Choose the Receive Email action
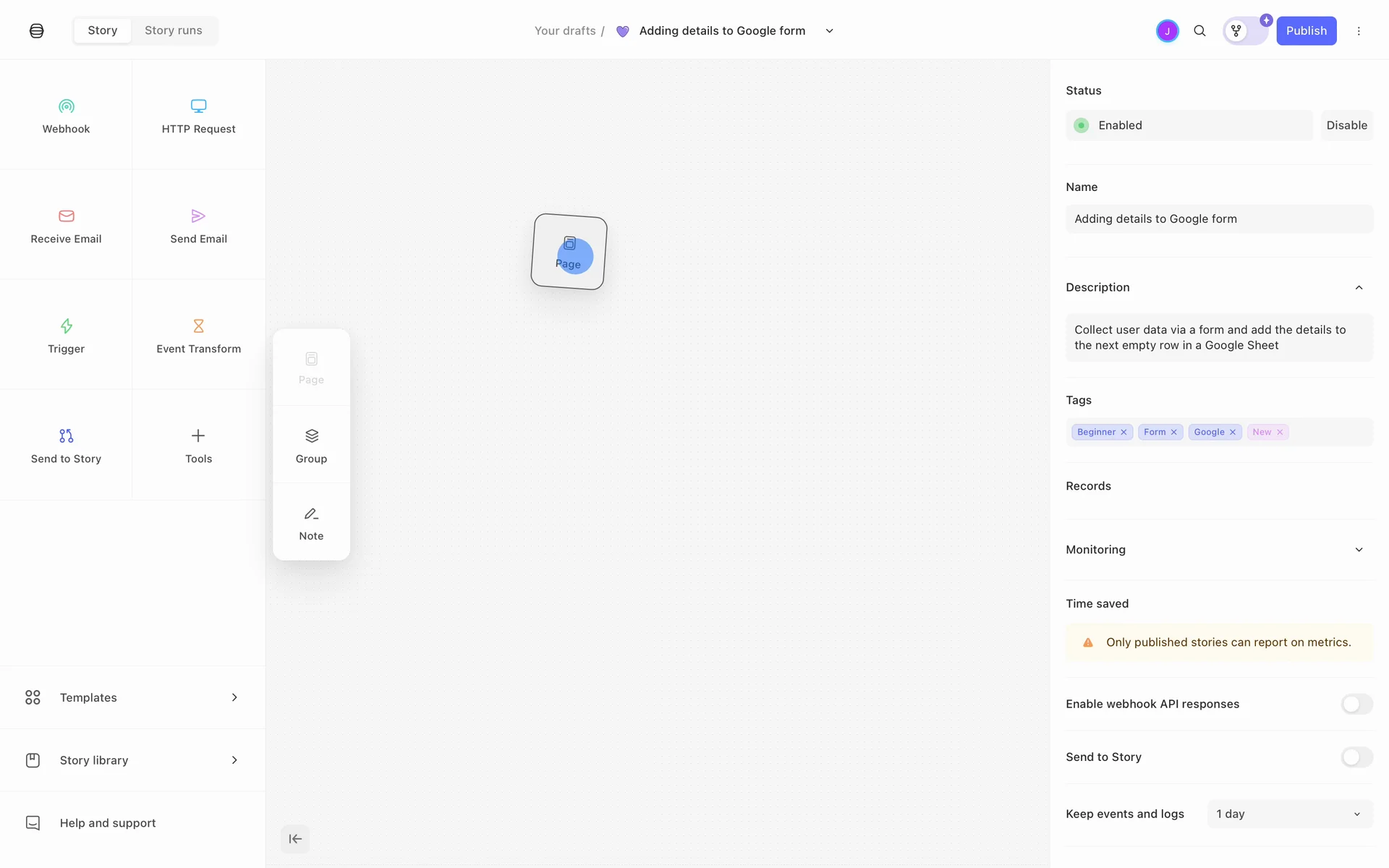The image size is (1389, 868). click(x=66, y=226)
